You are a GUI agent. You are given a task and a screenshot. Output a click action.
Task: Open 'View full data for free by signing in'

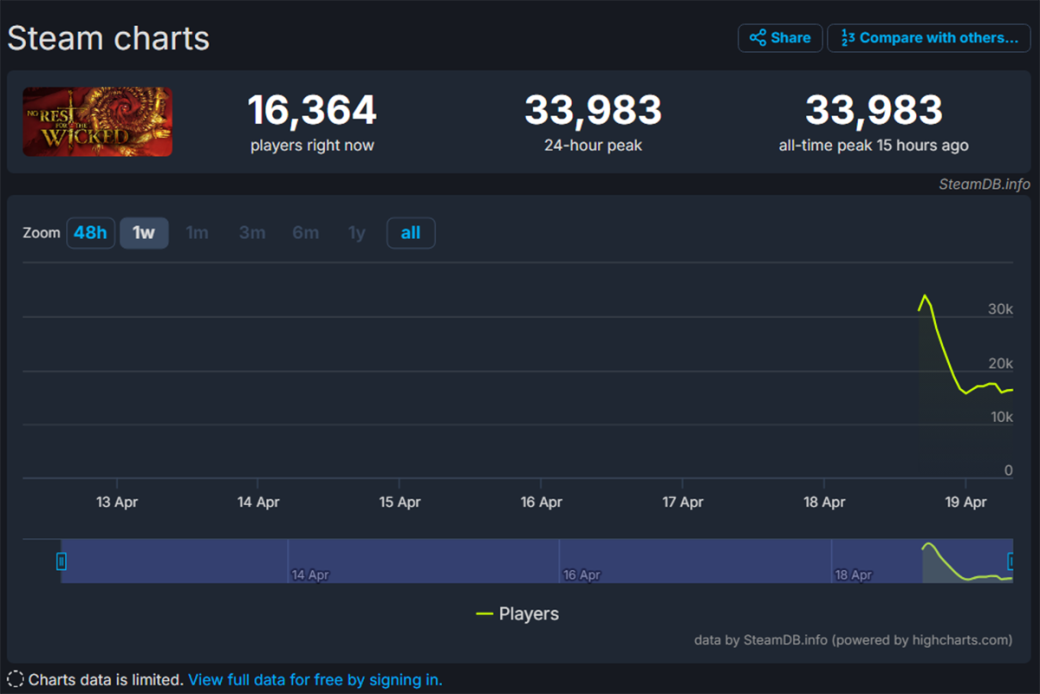(x=315, y=680)
